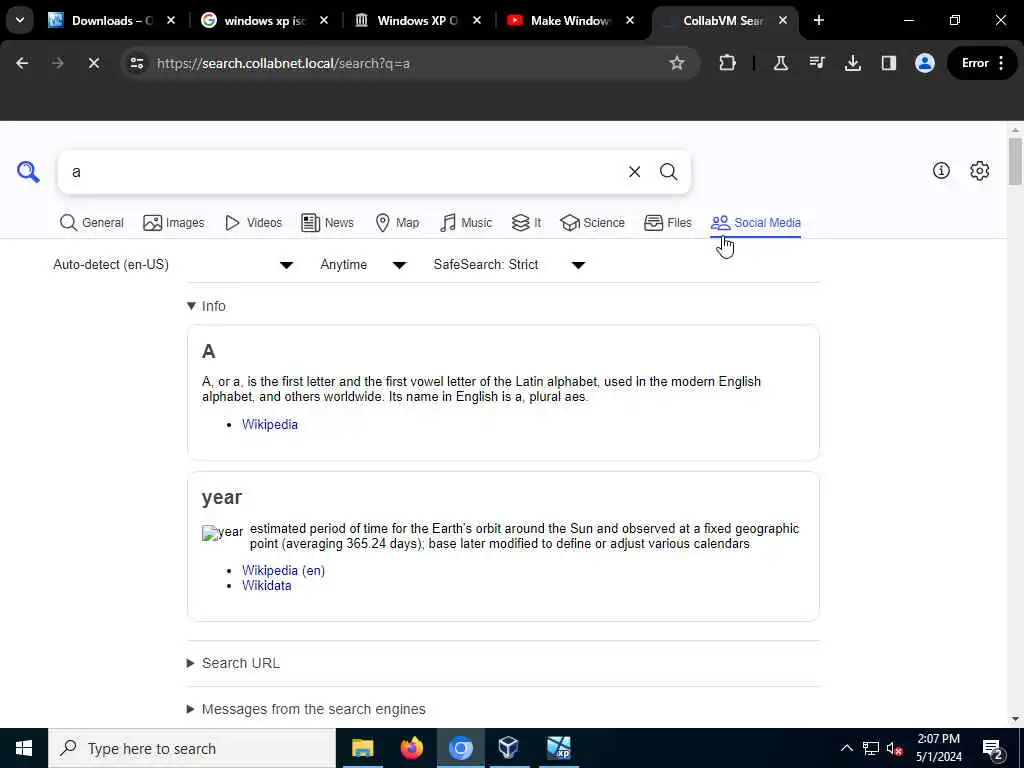1024x768 pixels.
Task: Open VirtualBox from the taskbar
Action: coord(509,748)
